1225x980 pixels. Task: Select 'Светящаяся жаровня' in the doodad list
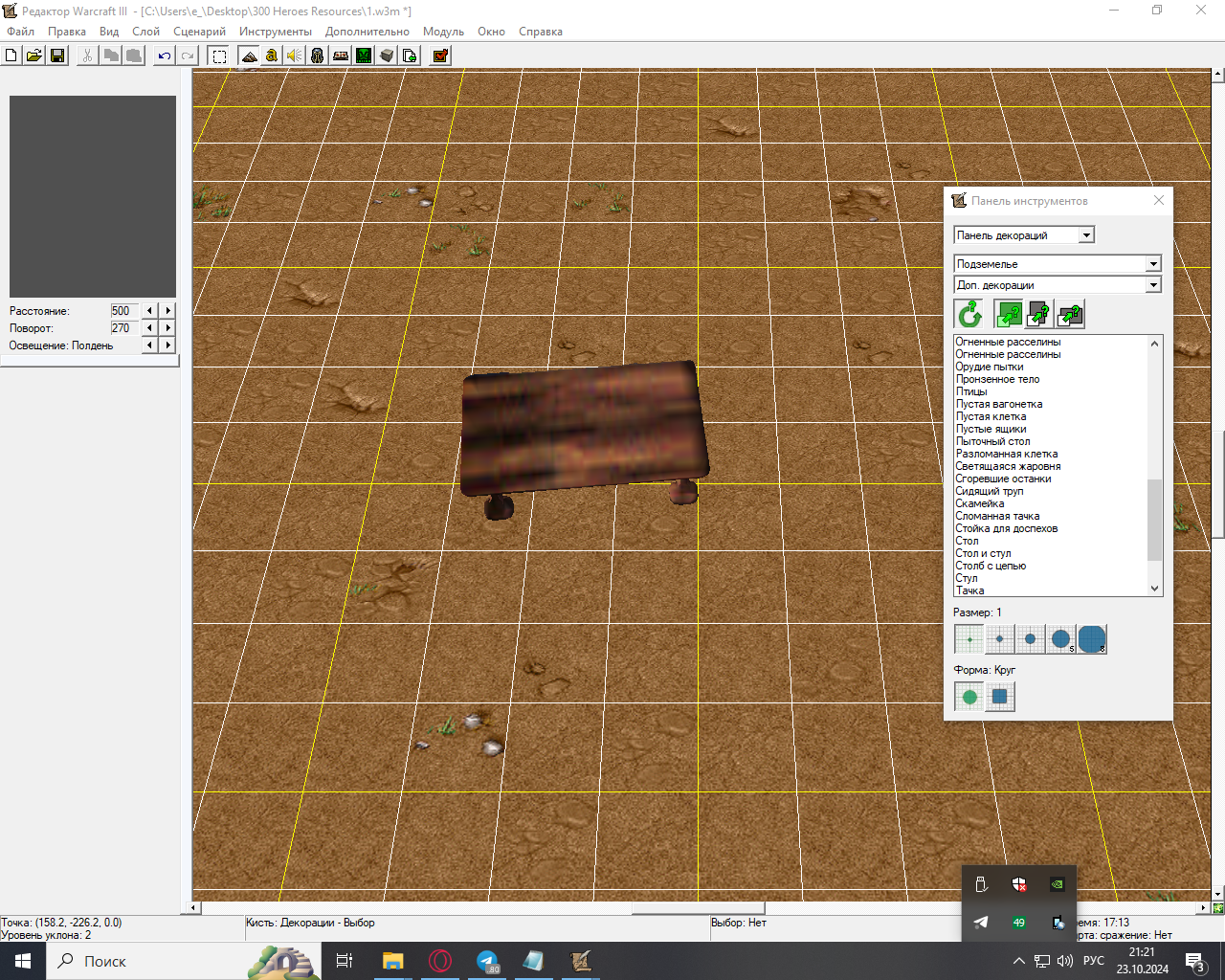tap(1008, 466)
